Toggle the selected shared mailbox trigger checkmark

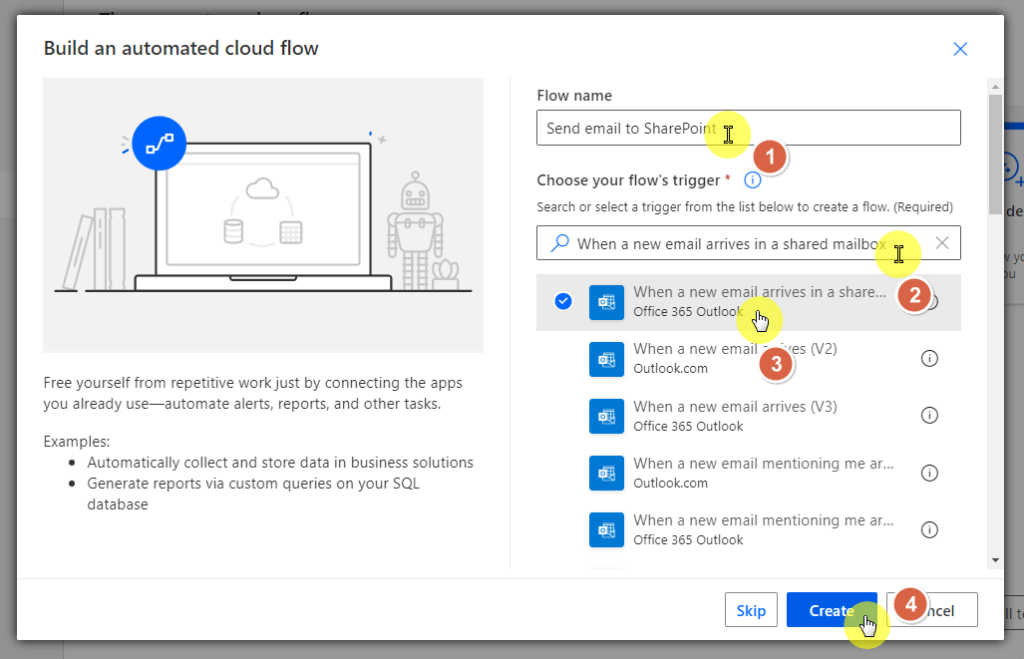click(563, 301)
